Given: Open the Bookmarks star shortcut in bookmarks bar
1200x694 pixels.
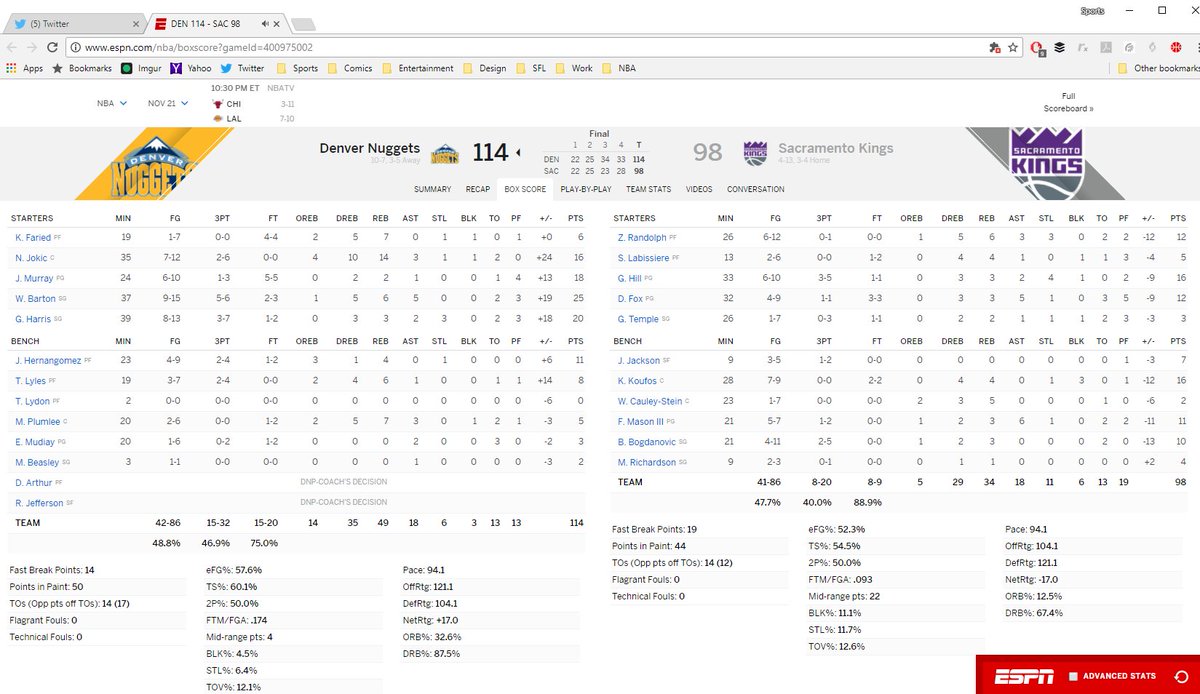Looking at the screenshot, I should [82, 69].
